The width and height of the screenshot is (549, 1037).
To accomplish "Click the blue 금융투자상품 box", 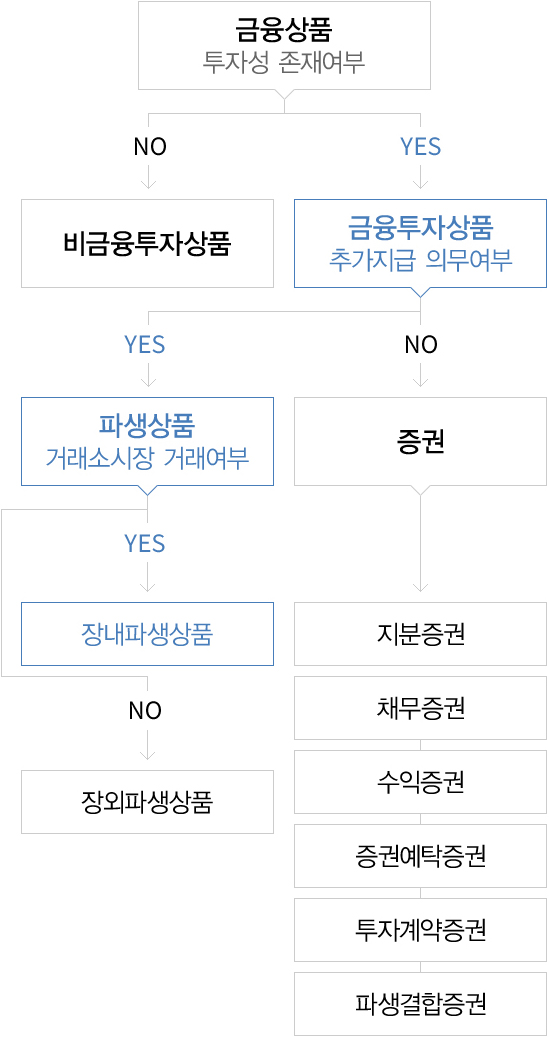I will coord(421,243).
